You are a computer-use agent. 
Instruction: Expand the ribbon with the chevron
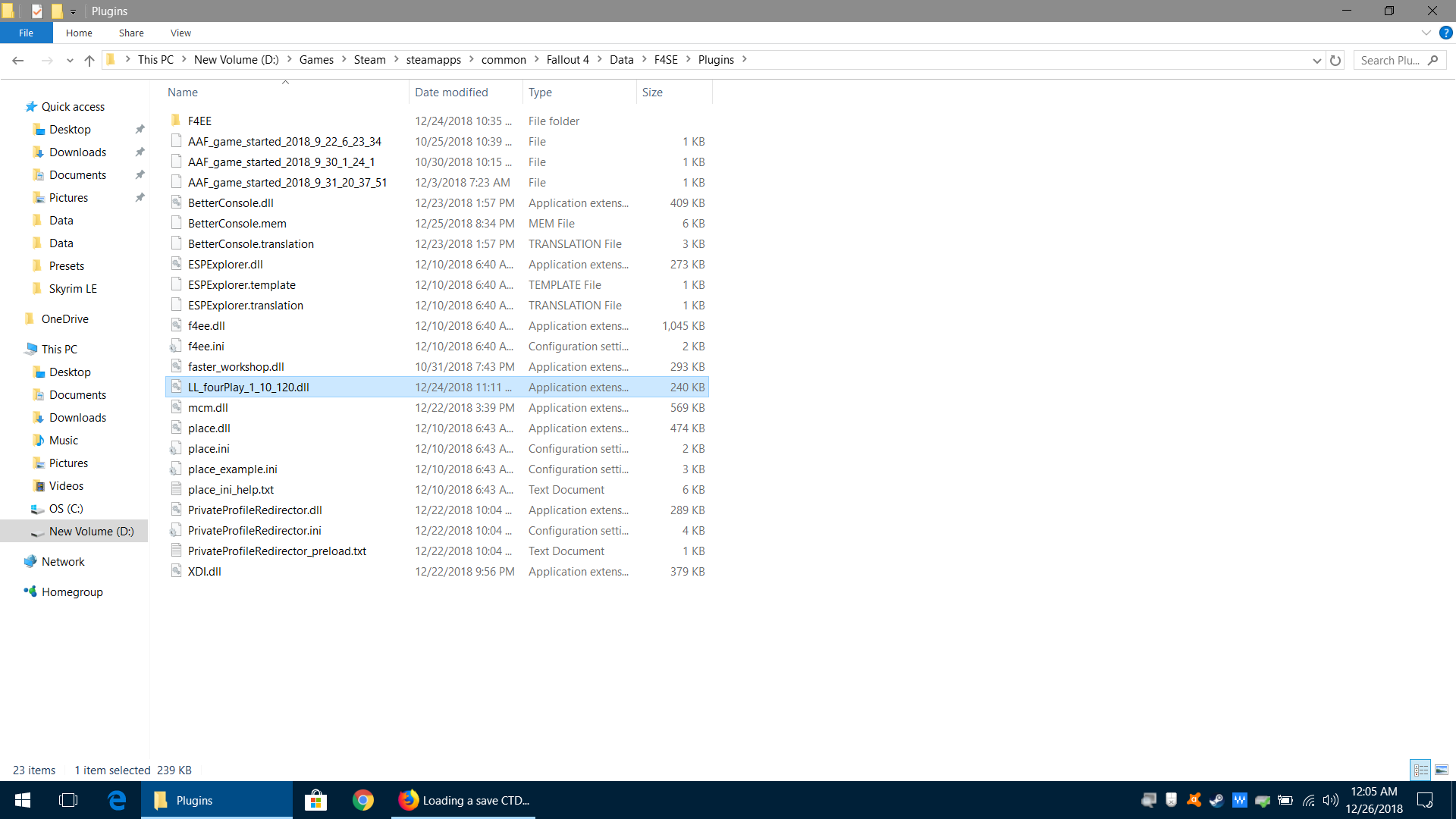click(x=1426, y=33)
